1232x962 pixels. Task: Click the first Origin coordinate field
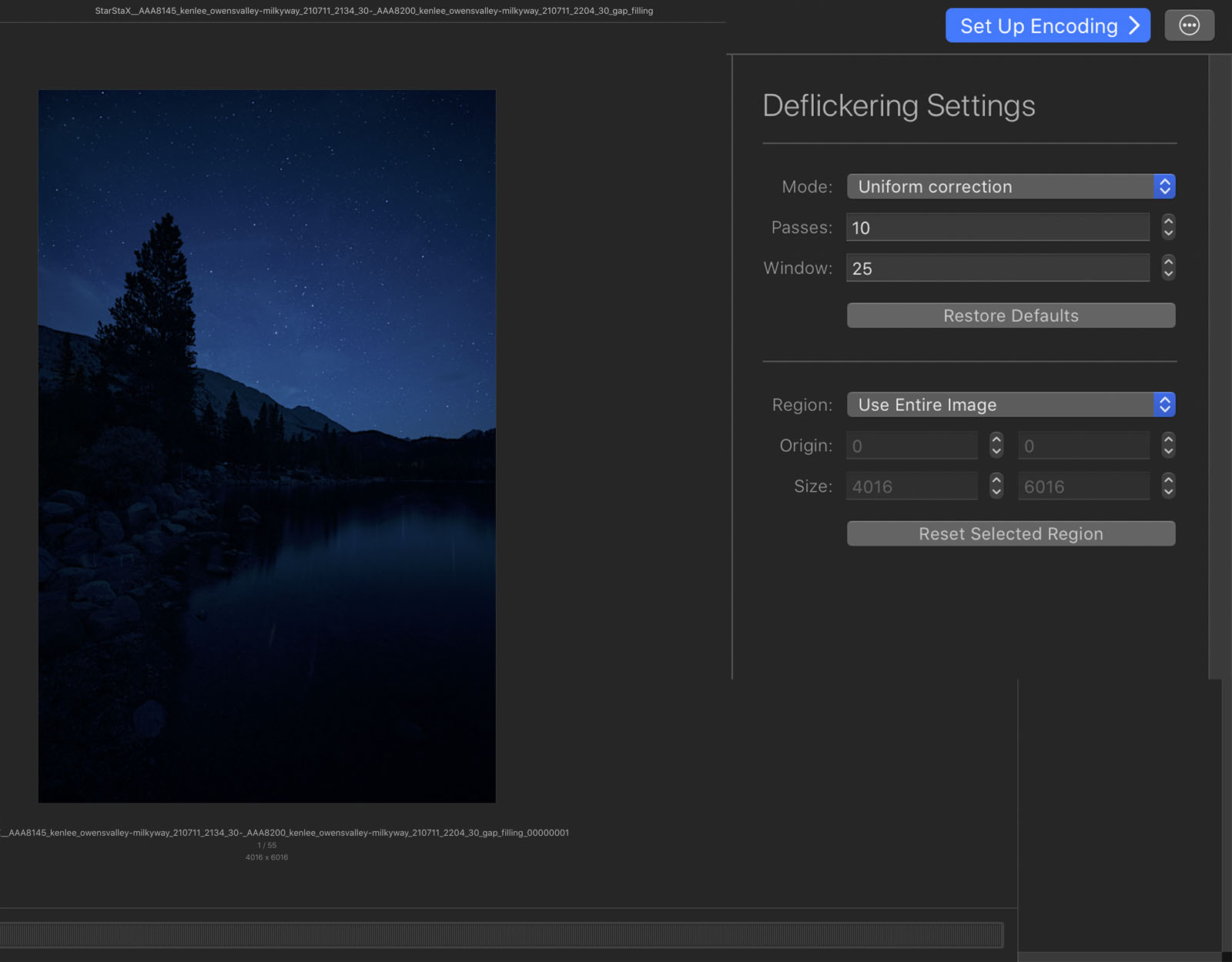[912, 446]
